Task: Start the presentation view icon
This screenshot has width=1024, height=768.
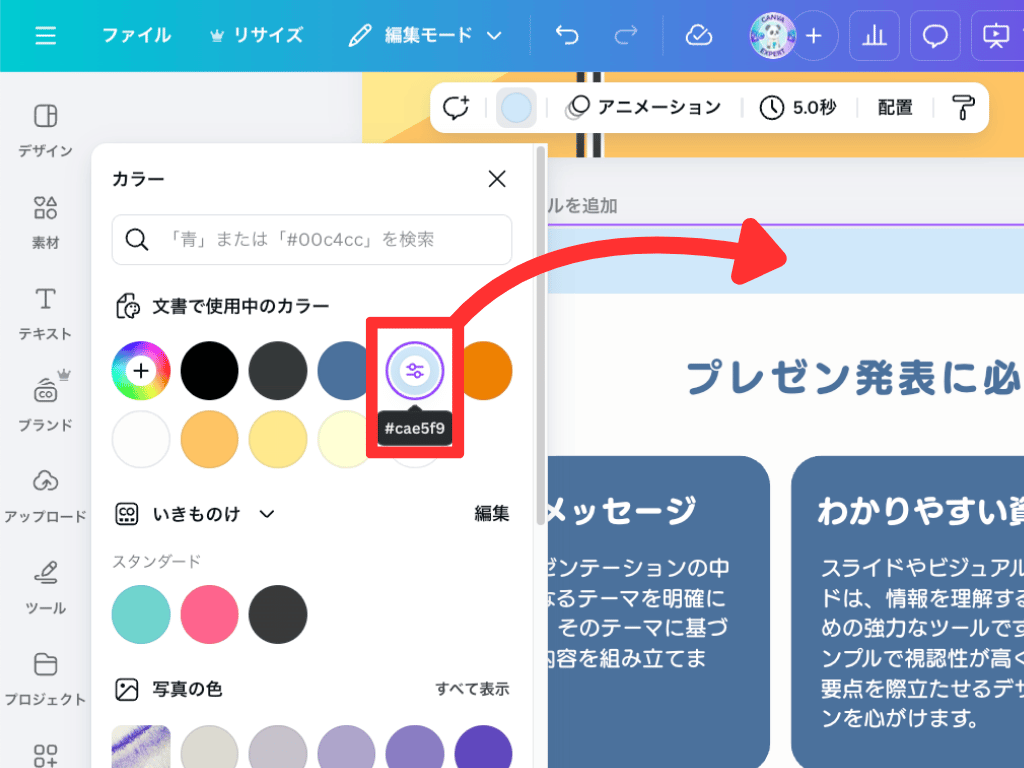Action: [x=997, y=35]
